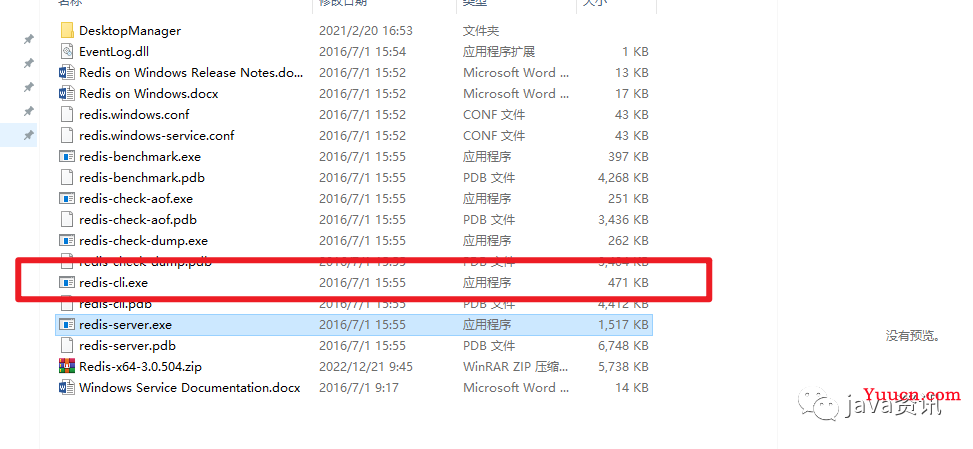Viewport: 973px width, 449px height.
Task: Click the size 17 KB
Action: (x=632, y=94)
